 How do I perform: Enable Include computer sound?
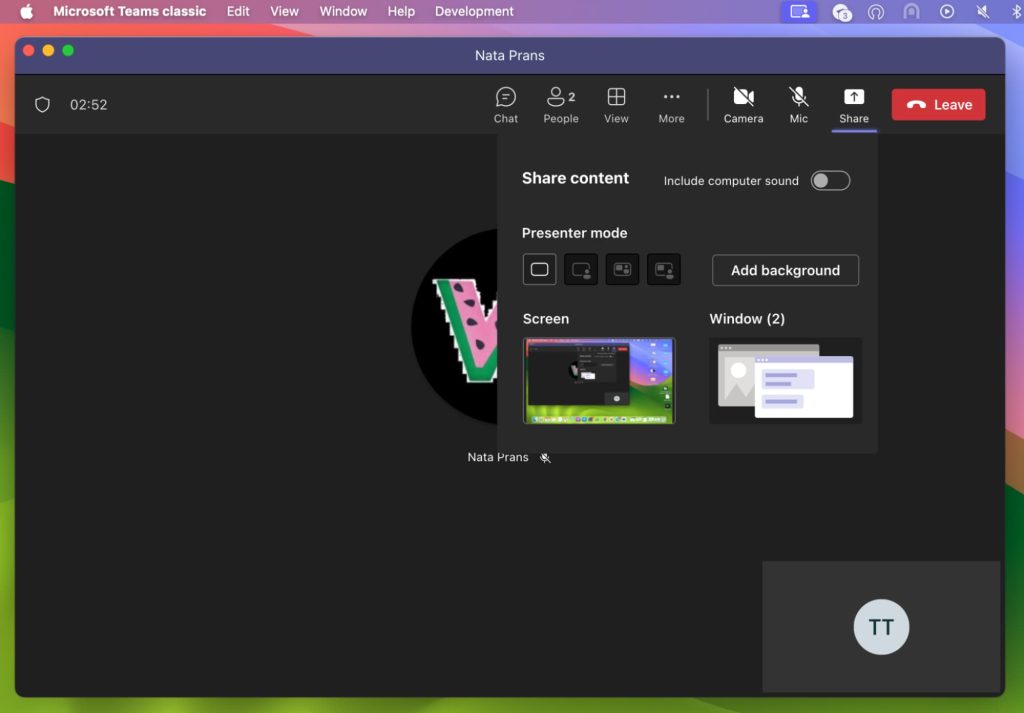pos(830,181)
